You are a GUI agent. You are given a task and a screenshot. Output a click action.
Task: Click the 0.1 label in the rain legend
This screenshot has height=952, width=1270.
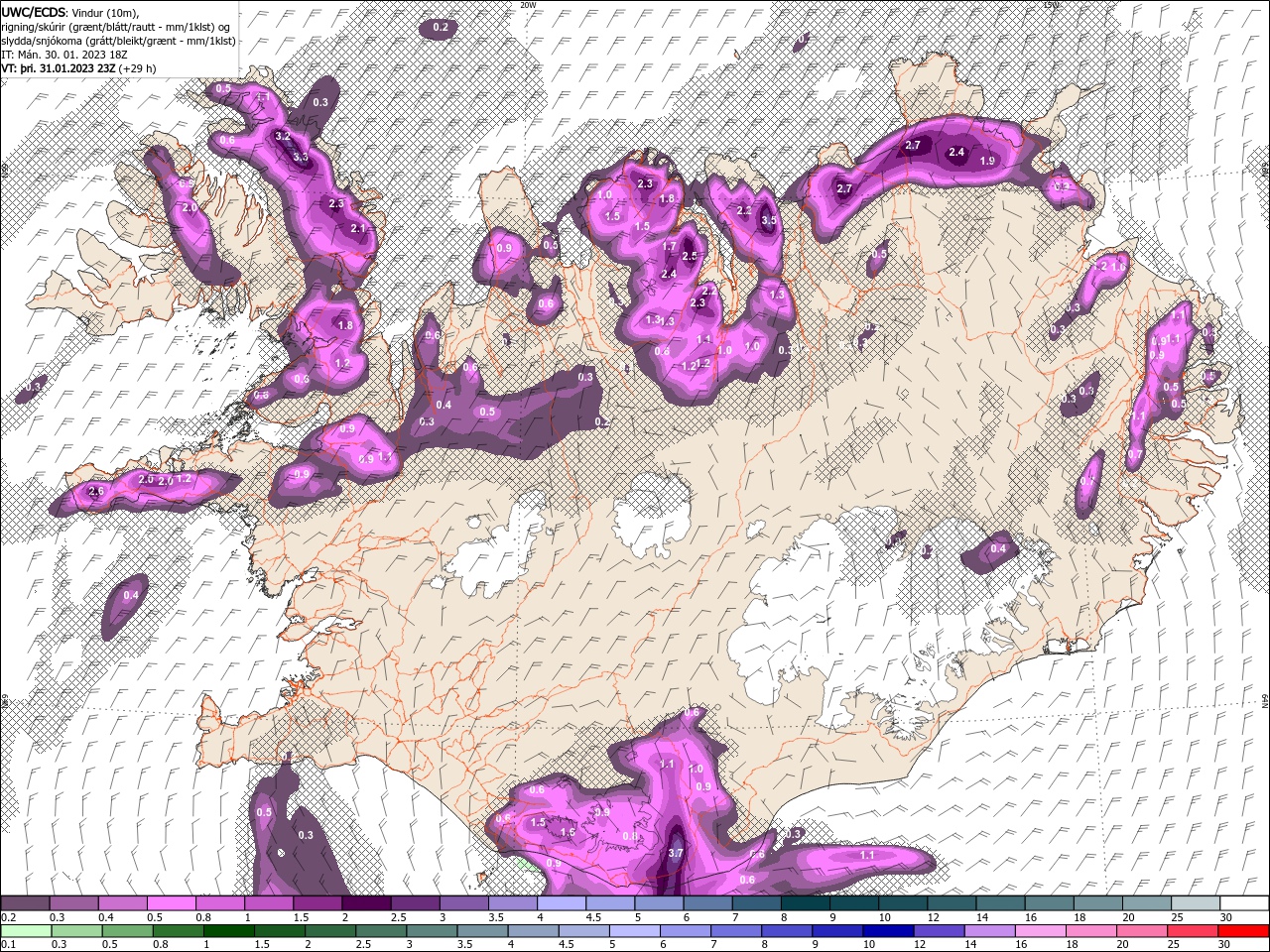(x=8, y=945)
